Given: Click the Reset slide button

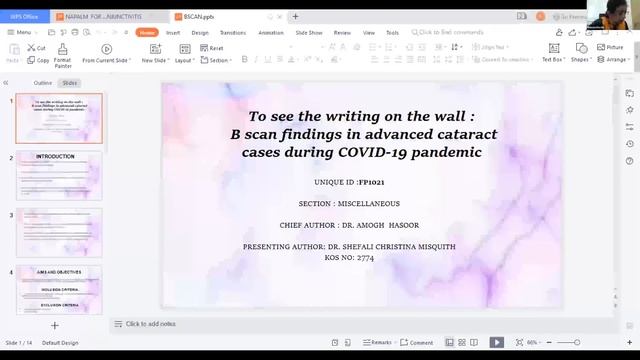Looking at the screenshot, I should click(211, 48).
